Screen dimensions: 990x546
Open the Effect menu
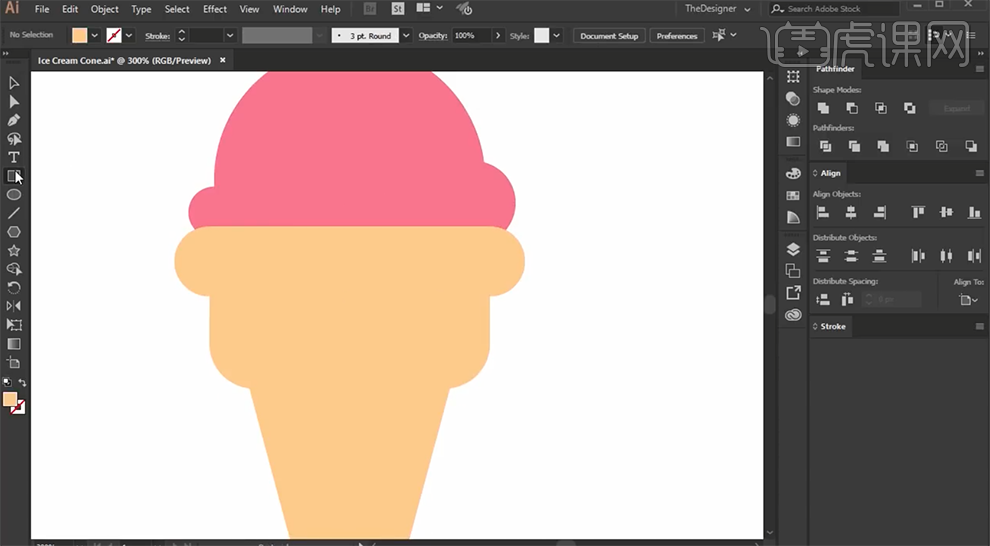215,9
